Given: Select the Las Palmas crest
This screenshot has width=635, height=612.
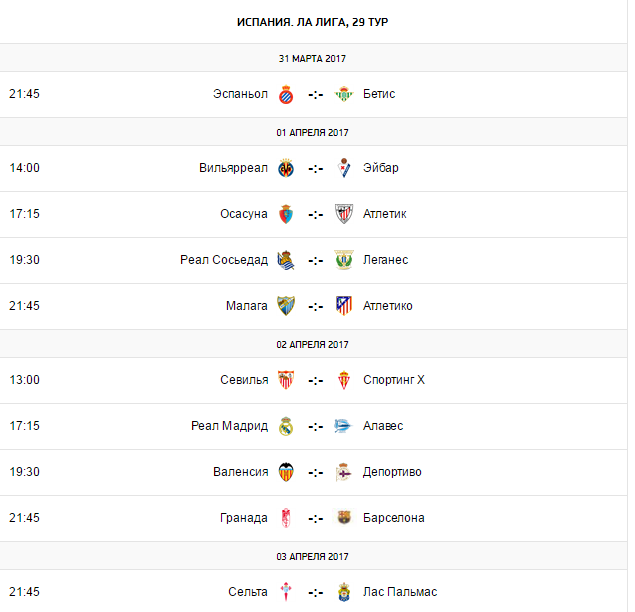Looking at the screenshot, I should tap(344, 592).
